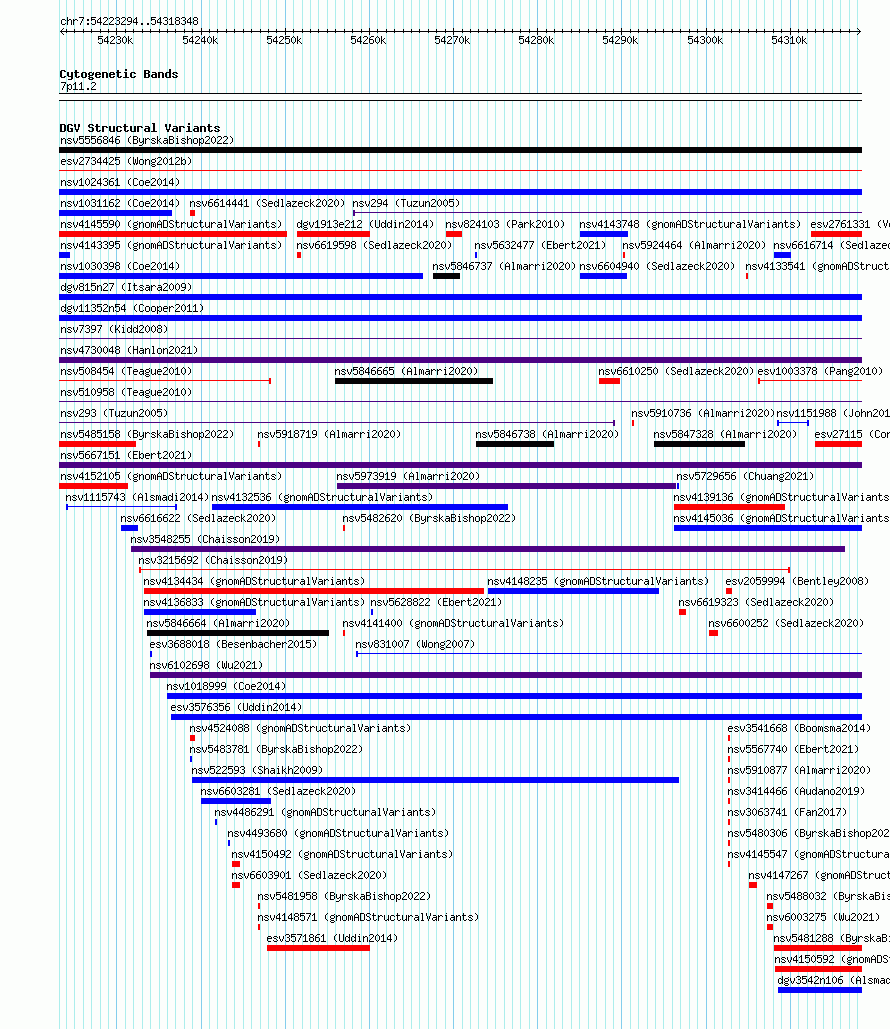Click the dgv815n27 (Itsara2009) label
Viewport: 890px width, 1029px height.
(125, 287)
